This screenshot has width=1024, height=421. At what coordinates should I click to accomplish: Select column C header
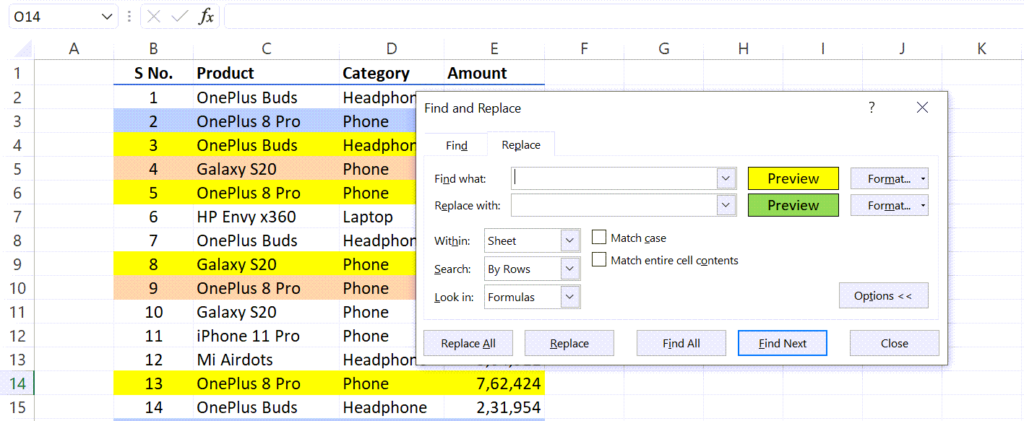coord(266,48)
